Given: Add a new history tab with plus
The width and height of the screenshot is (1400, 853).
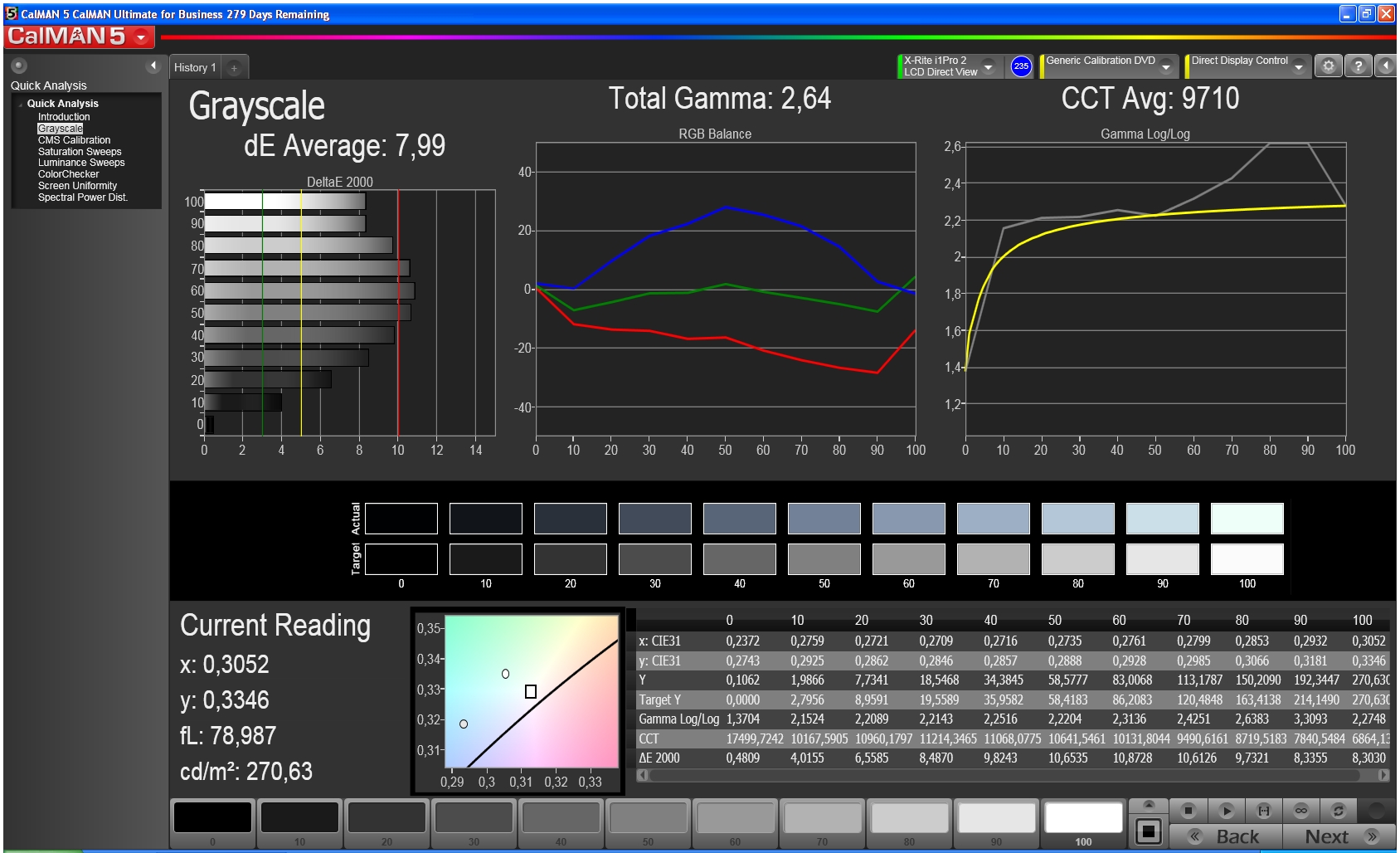Looking at the screenshot, I should click(x=234, y=68).
